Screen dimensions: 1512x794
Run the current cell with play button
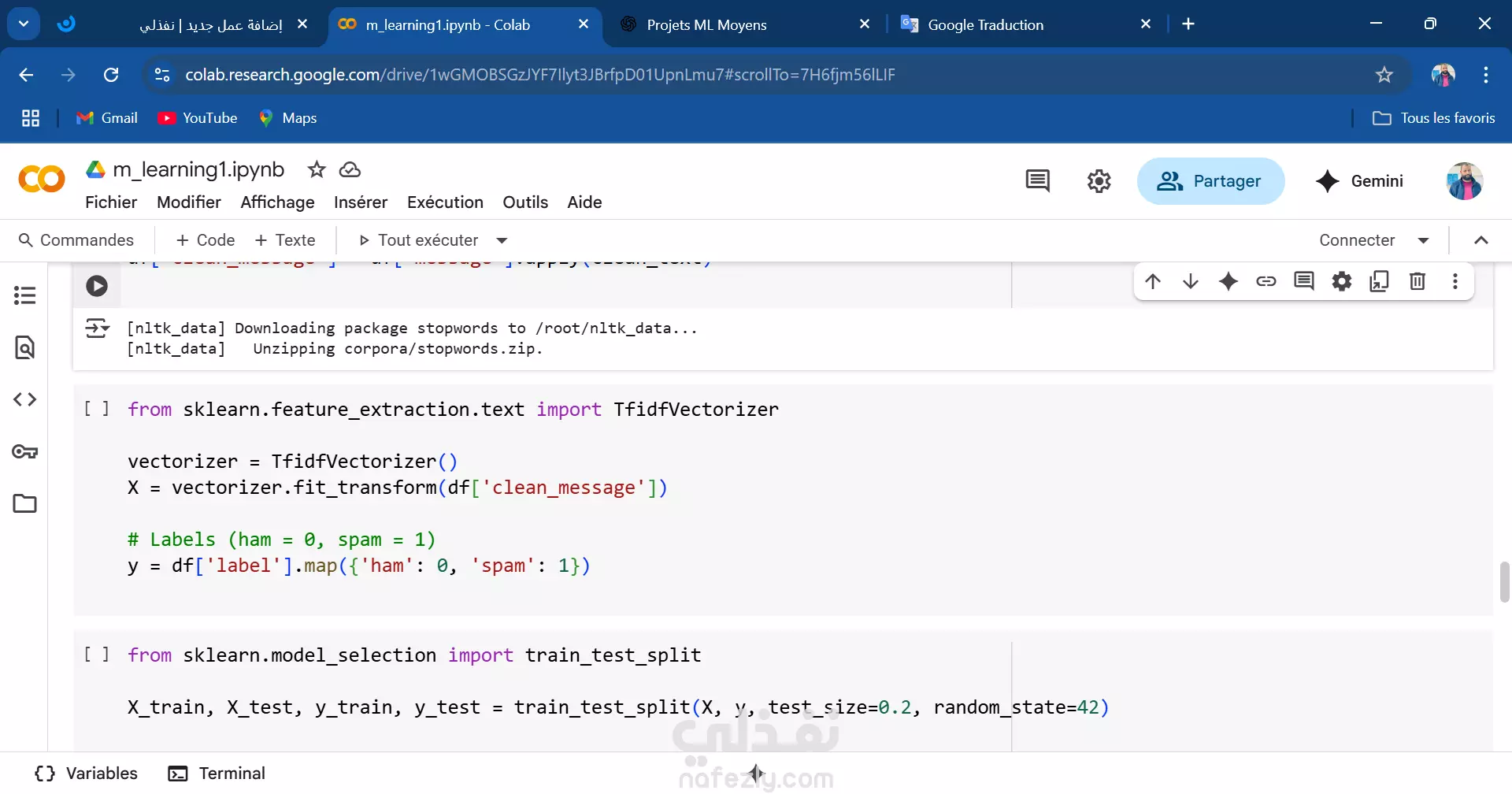(97, 286)
